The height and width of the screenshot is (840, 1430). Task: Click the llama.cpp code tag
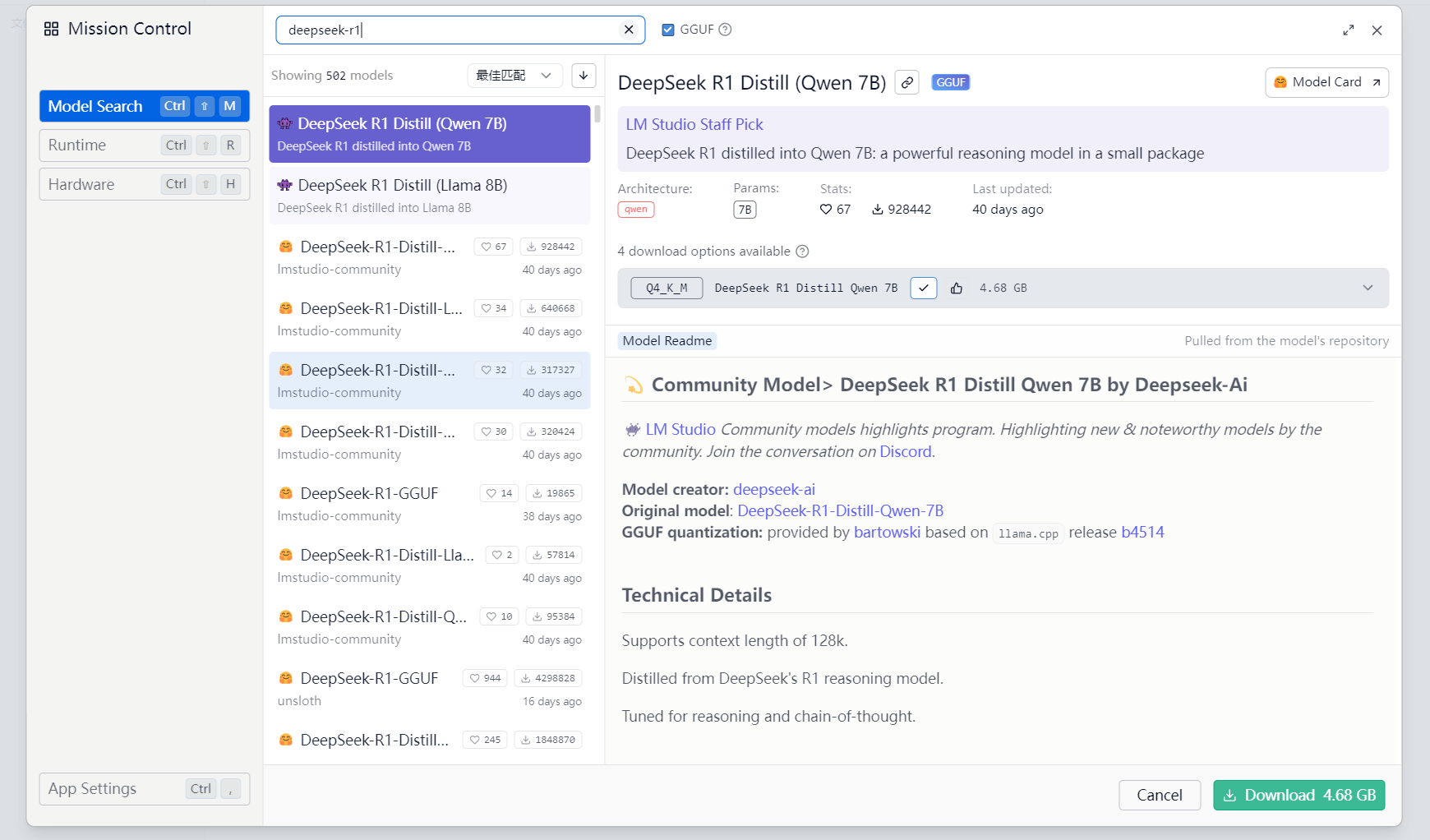1028,533
